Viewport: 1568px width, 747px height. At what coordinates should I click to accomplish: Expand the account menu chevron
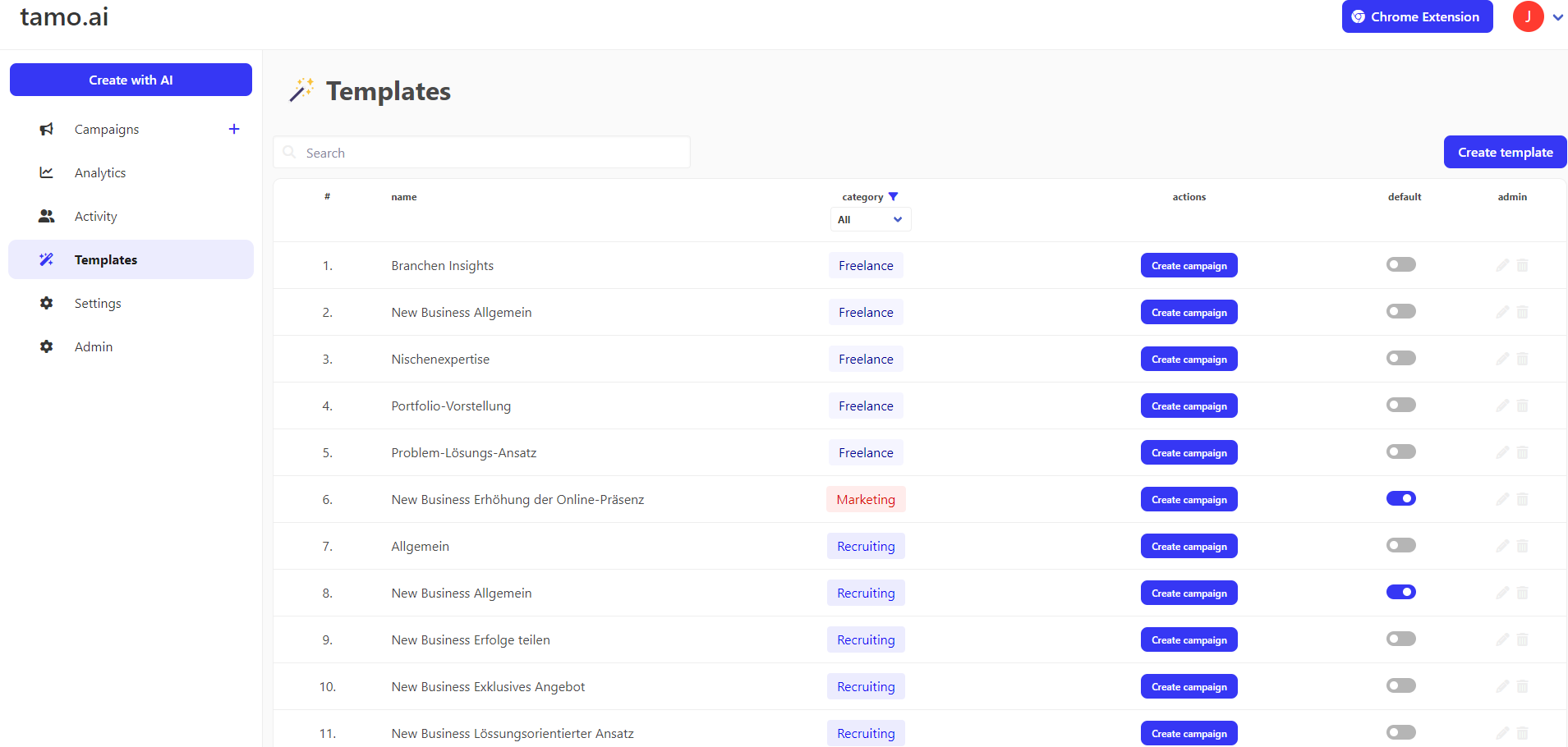pos(1557,17)
